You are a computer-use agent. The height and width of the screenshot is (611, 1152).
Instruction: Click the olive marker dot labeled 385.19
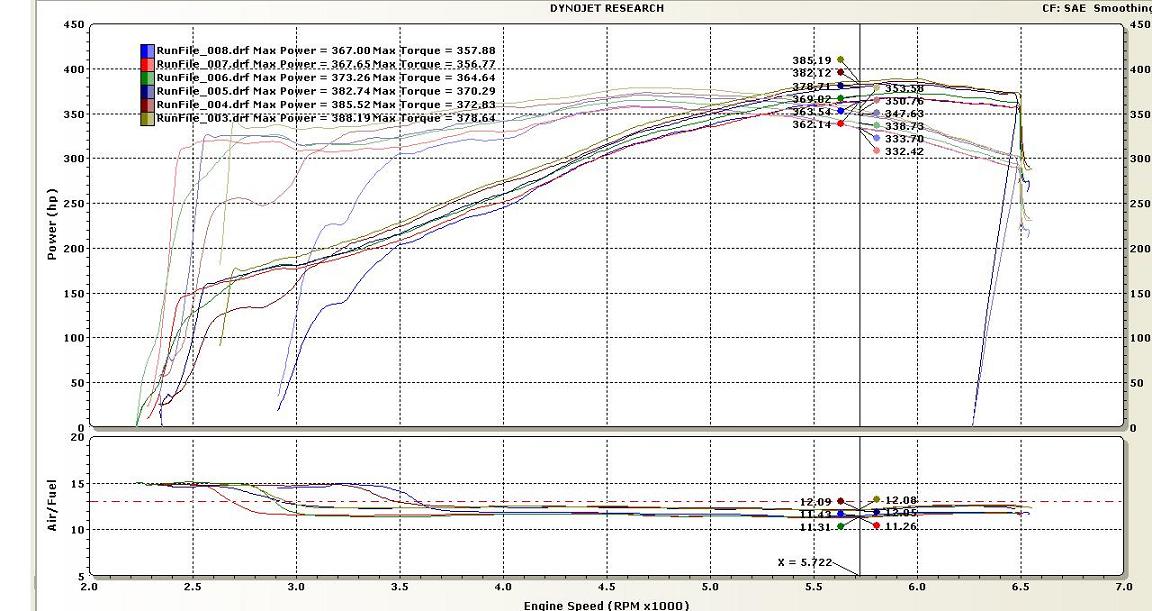(x=841, y=60)
